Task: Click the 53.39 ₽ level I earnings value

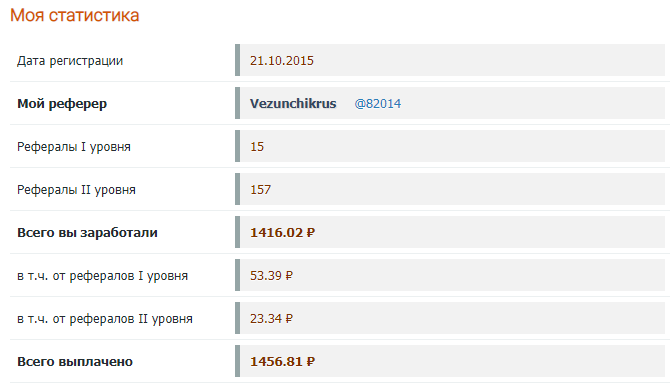Action: click(x=271, y=275)
